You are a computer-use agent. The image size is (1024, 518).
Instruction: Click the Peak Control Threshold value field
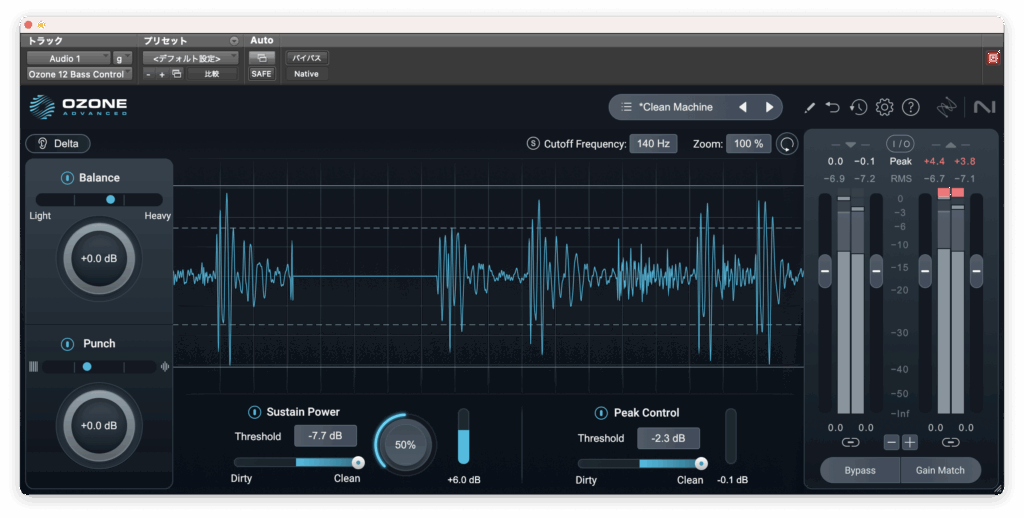[x=668, y=438]
